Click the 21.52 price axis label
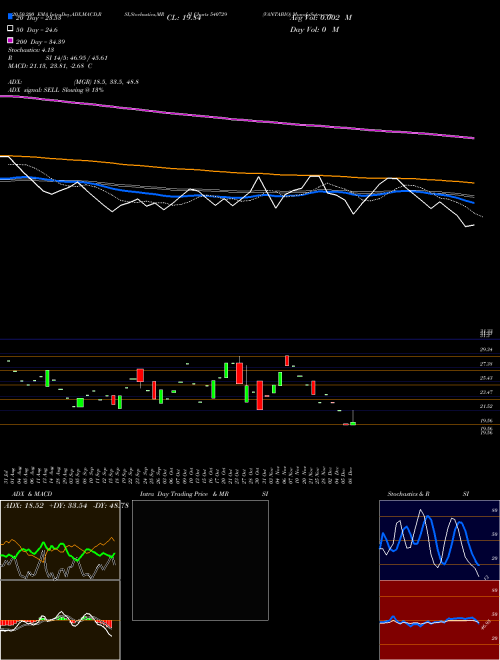Screen dimensions: 500x660 click(486, 406)
